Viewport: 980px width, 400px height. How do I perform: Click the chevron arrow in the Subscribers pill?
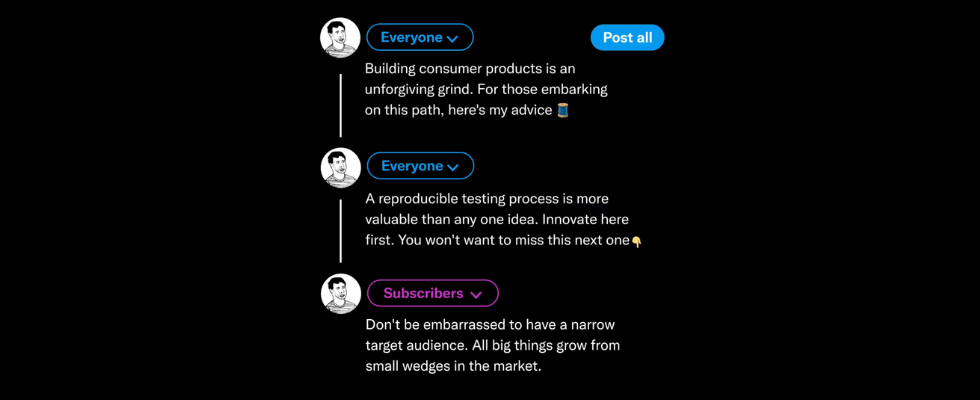pyautogui.click(x=476, y=295)
